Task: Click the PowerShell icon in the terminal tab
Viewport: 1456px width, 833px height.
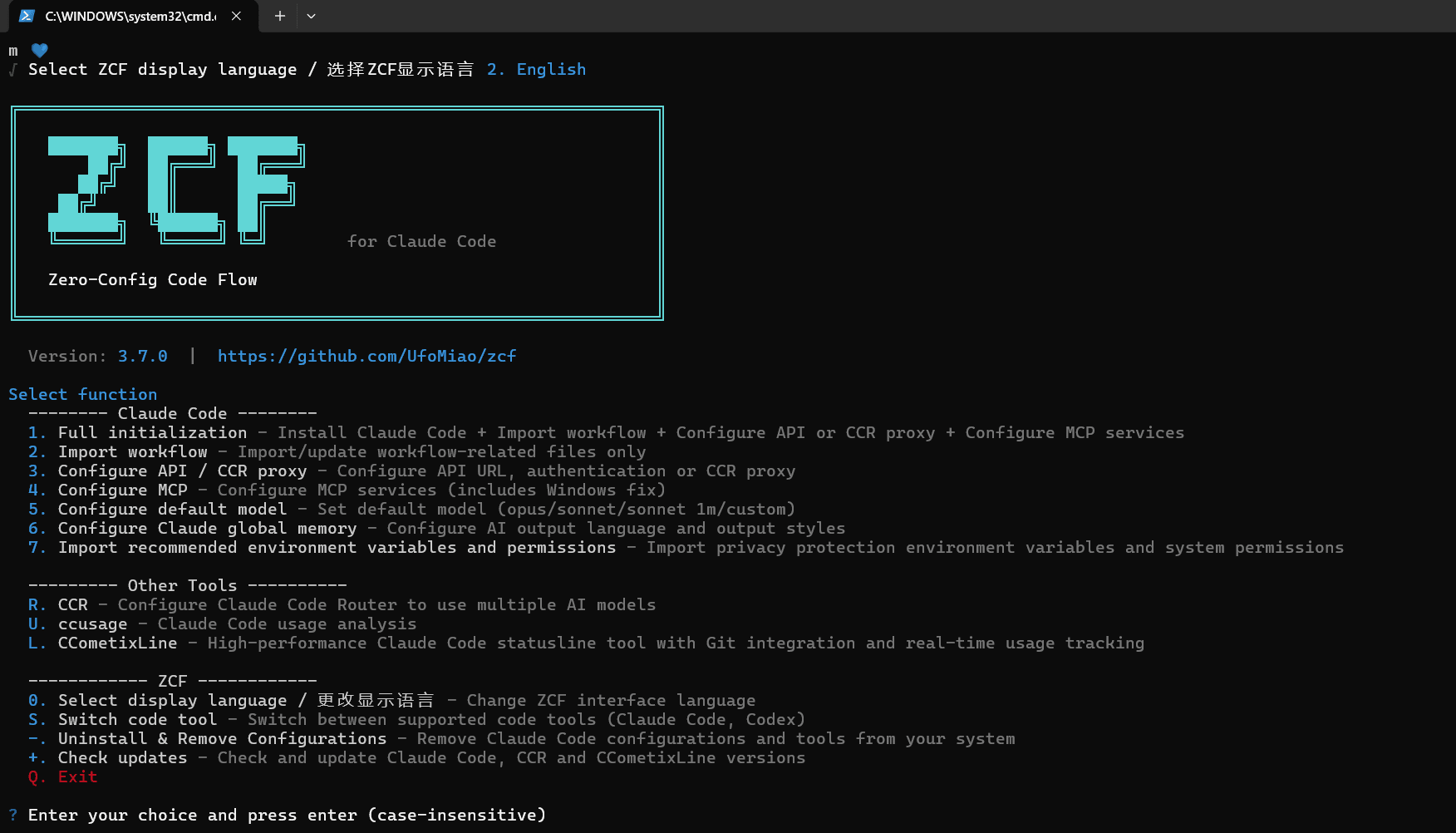Action: point(27,16)
